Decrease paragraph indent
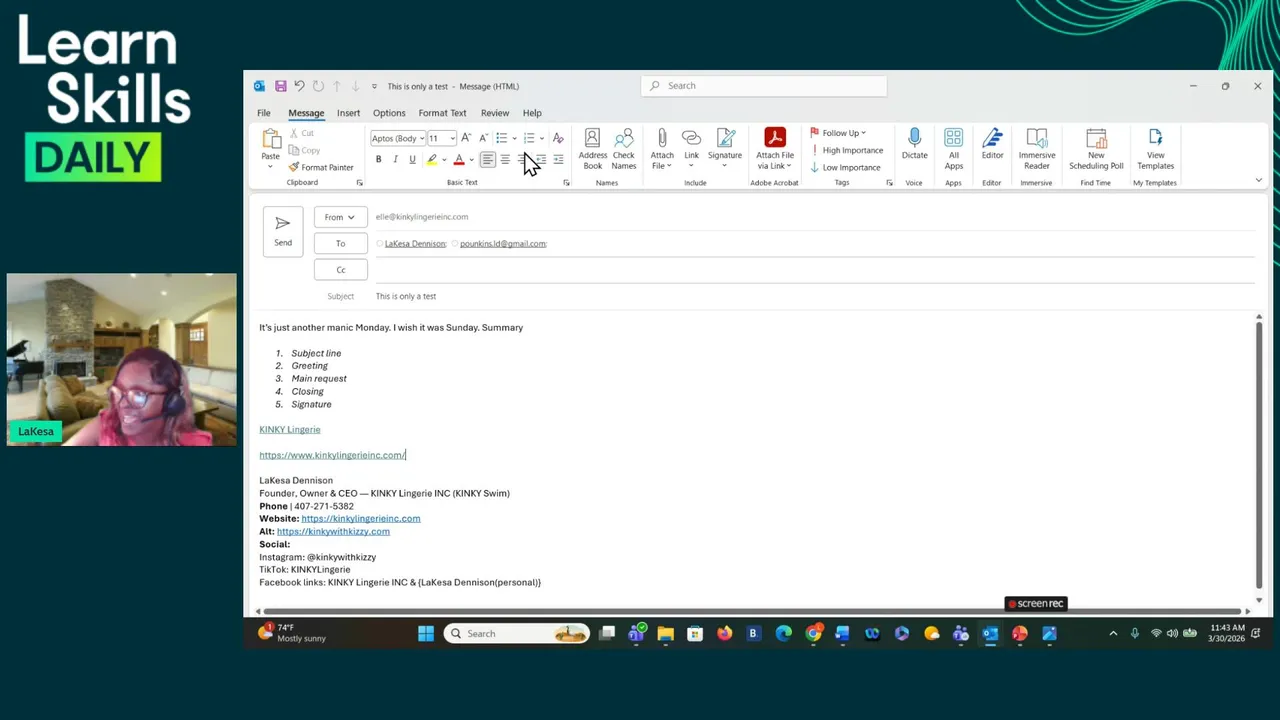Image resolution: width=1280 pixels, height=720 pixels. point(541,160)
